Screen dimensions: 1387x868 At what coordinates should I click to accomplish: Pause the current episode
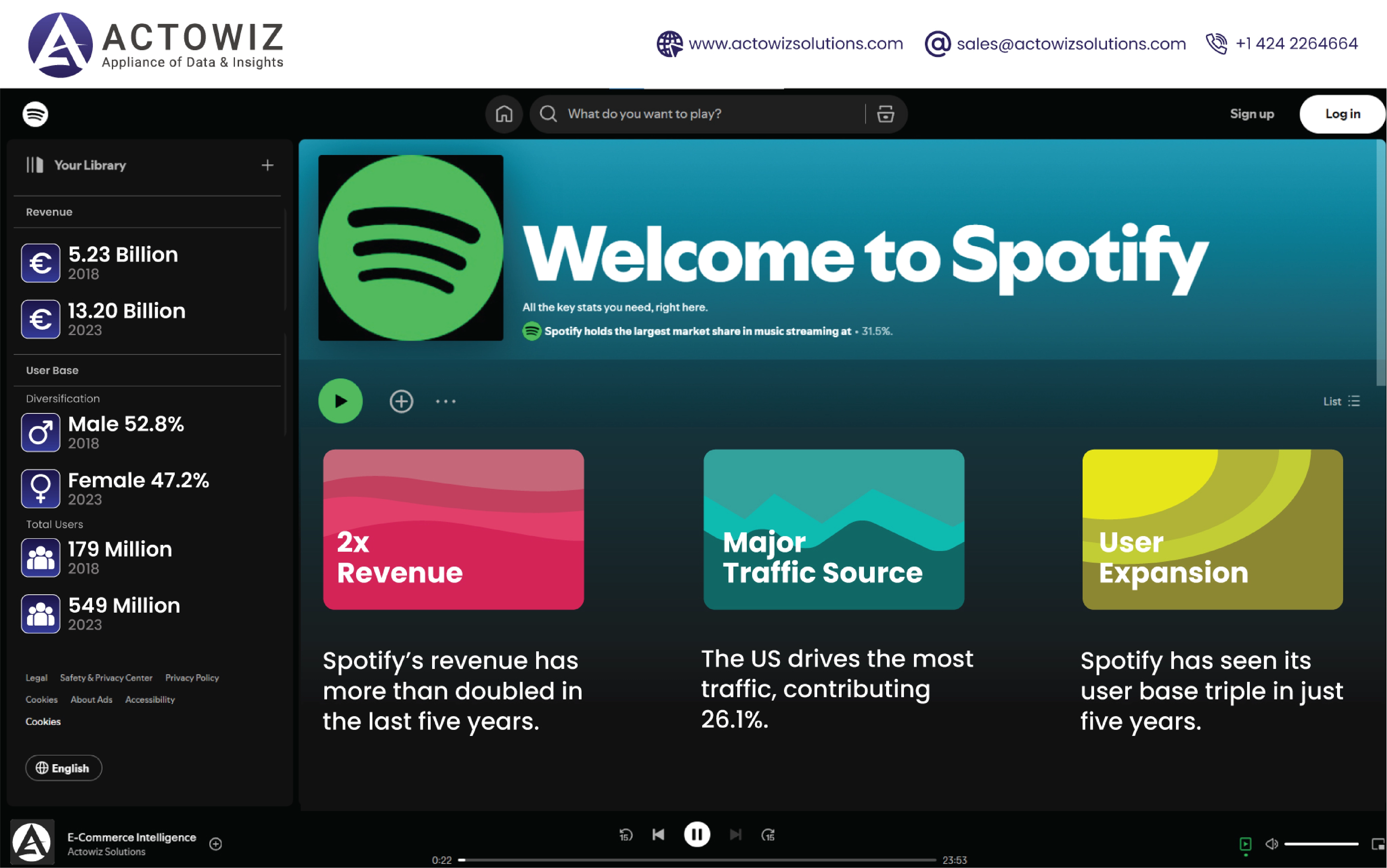coord(697,834)
